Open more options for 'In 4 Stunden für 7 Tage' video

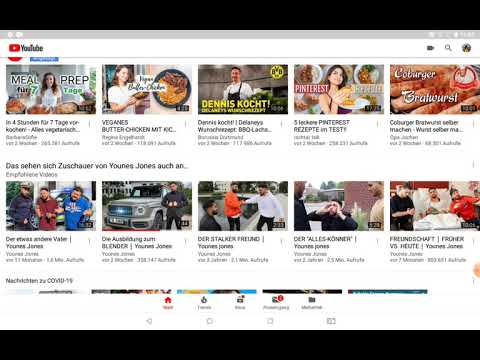coord(89,124)
